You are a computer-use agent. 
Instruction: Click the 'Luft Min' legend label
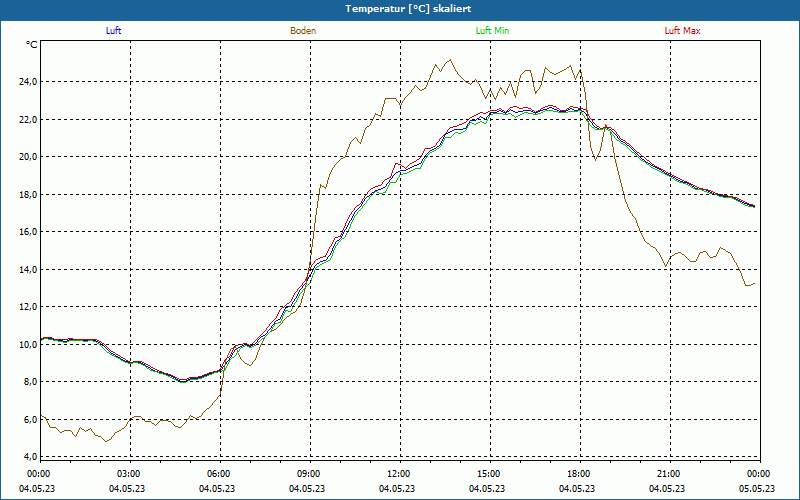pos(492,31)
